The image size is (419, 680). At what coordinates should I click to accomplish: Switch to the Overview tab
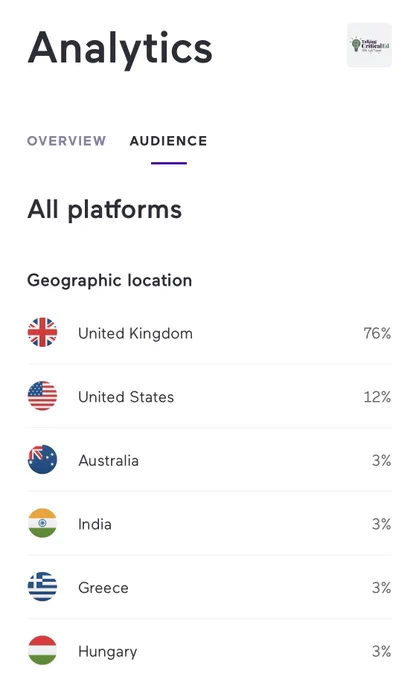click(x=66, y=141)
